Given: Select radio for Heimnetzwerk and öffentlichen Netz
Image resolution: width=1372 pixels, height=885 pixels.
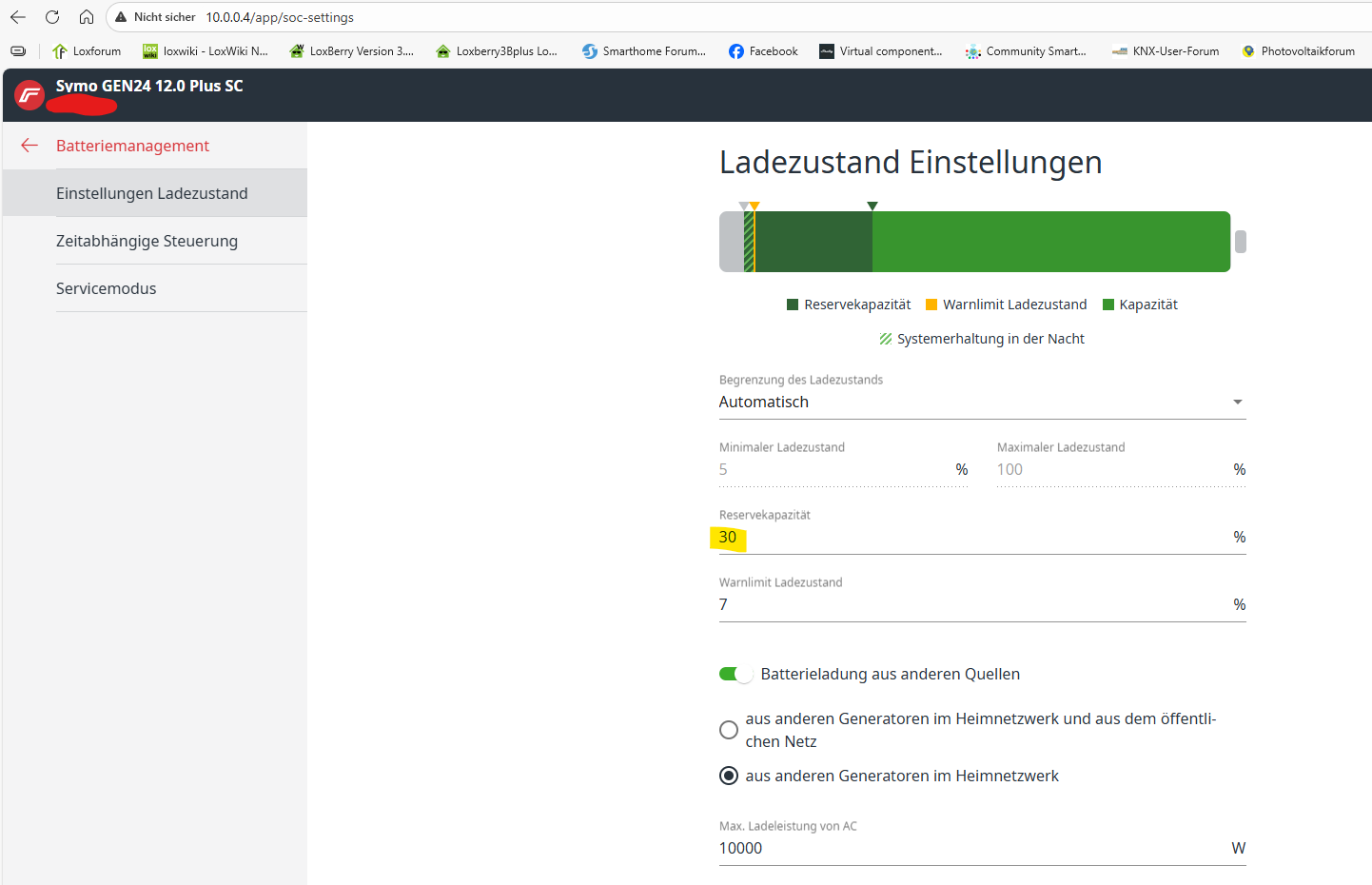Looking at the screenshot, I should pos(729,730).
